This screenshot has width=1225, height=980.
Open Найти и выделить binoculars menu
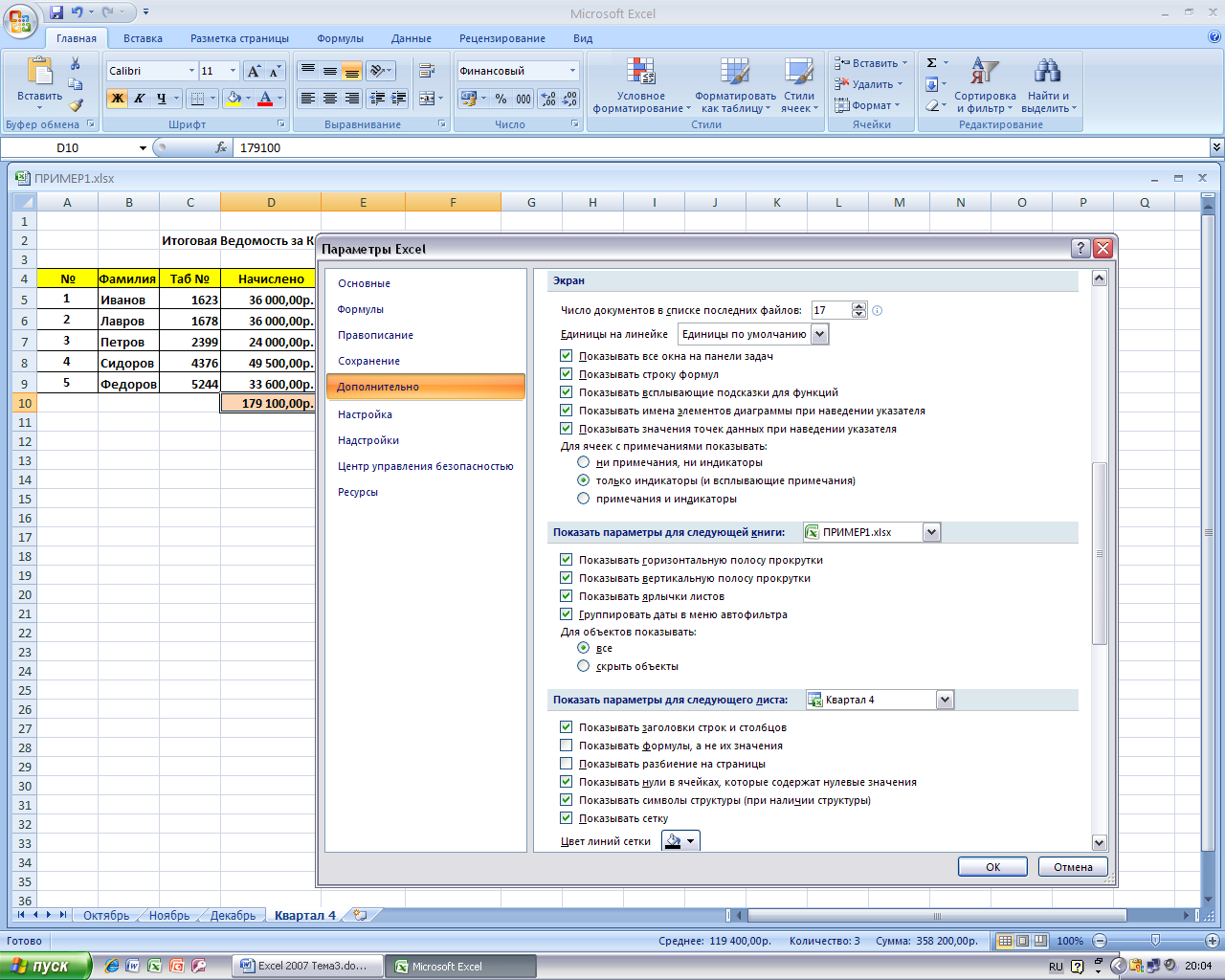tap(1048, 85)
